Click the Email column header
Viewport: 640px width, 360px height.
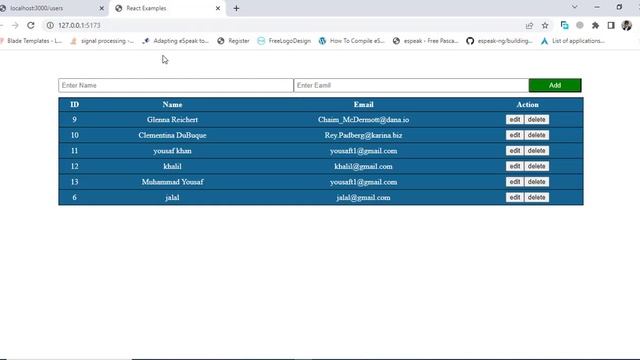coord(363,104)
